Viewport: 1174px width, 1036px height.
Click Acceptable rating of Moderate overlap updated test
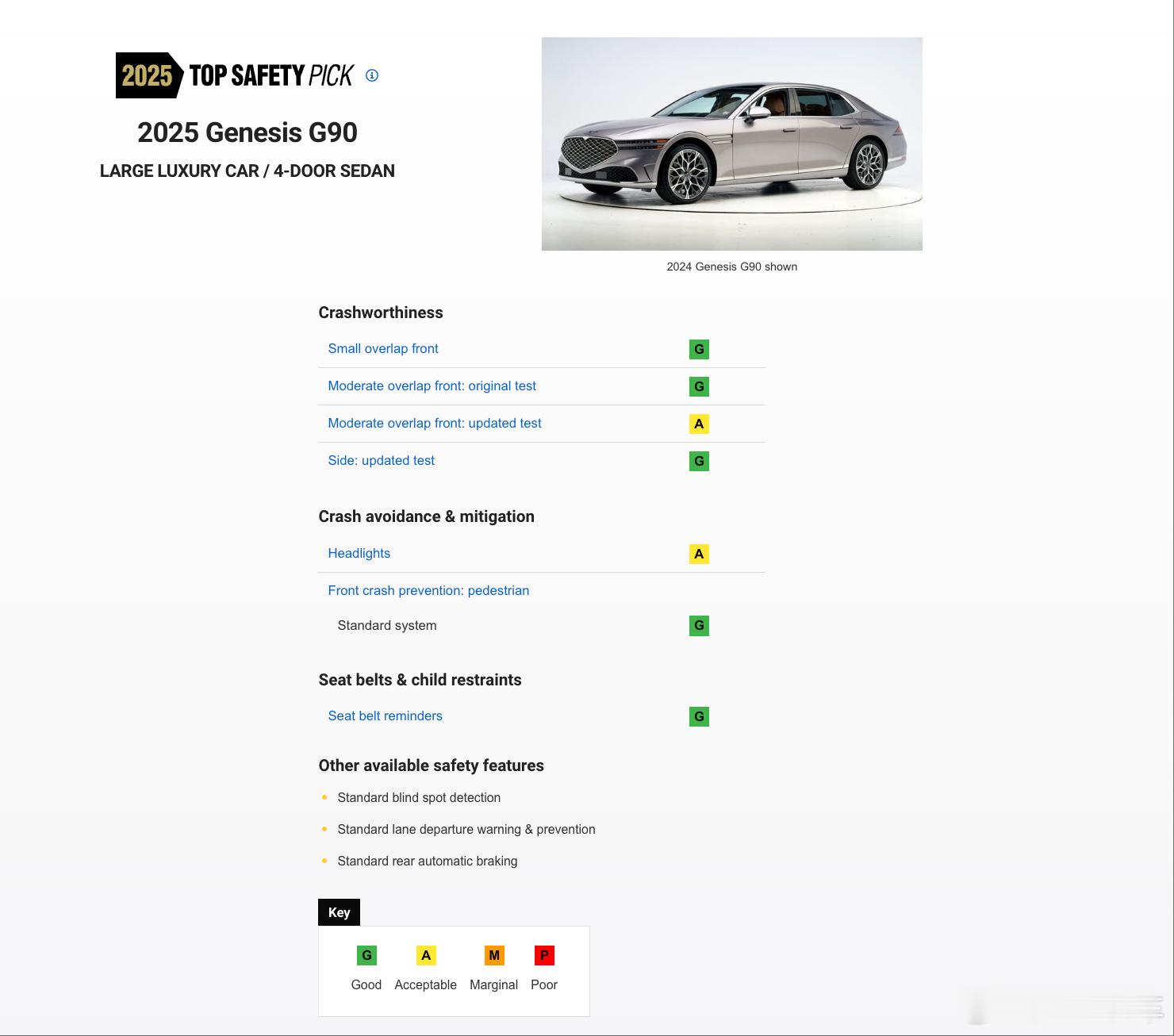[699, 424]
